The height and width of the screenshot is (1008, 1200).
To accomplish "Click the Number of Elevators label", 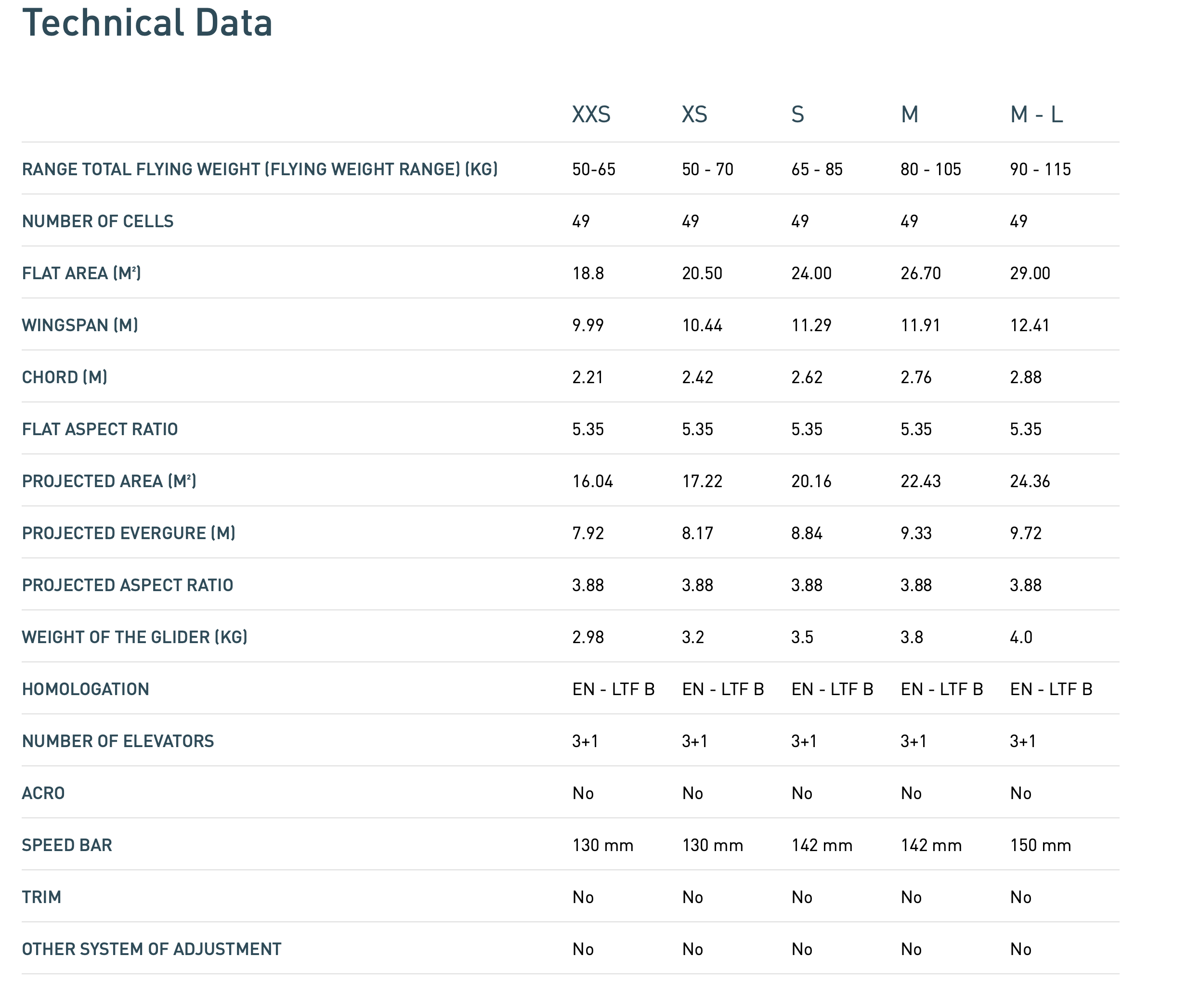I will point(118,741).
